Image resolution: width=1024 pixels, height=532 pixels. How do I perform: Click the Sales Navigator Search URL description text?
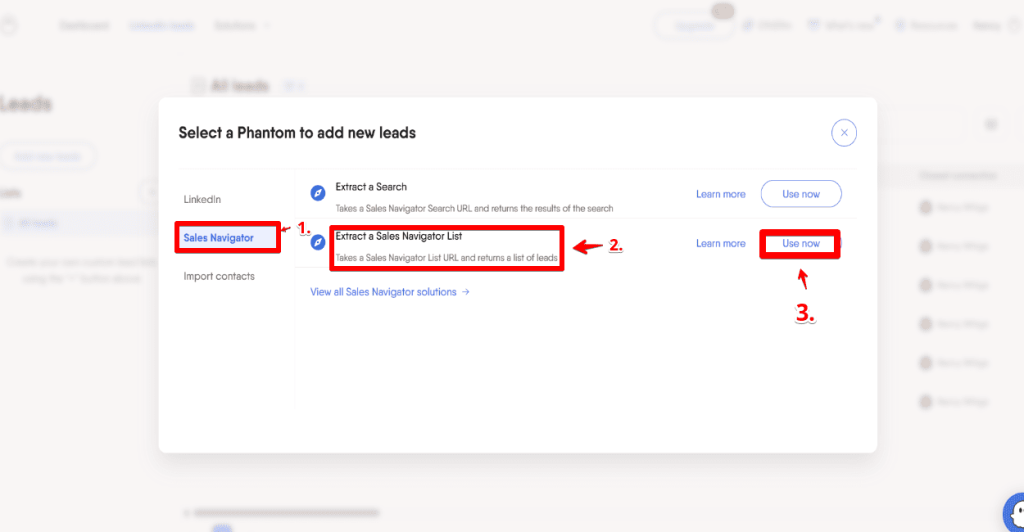[x=474, y=209]
